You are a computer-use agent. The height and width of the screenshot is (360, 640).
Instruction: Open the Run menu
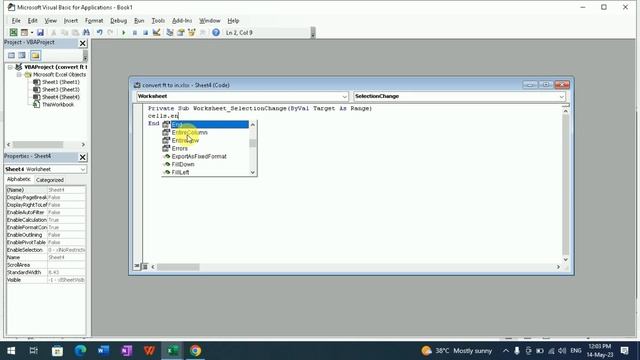[139, 20]
